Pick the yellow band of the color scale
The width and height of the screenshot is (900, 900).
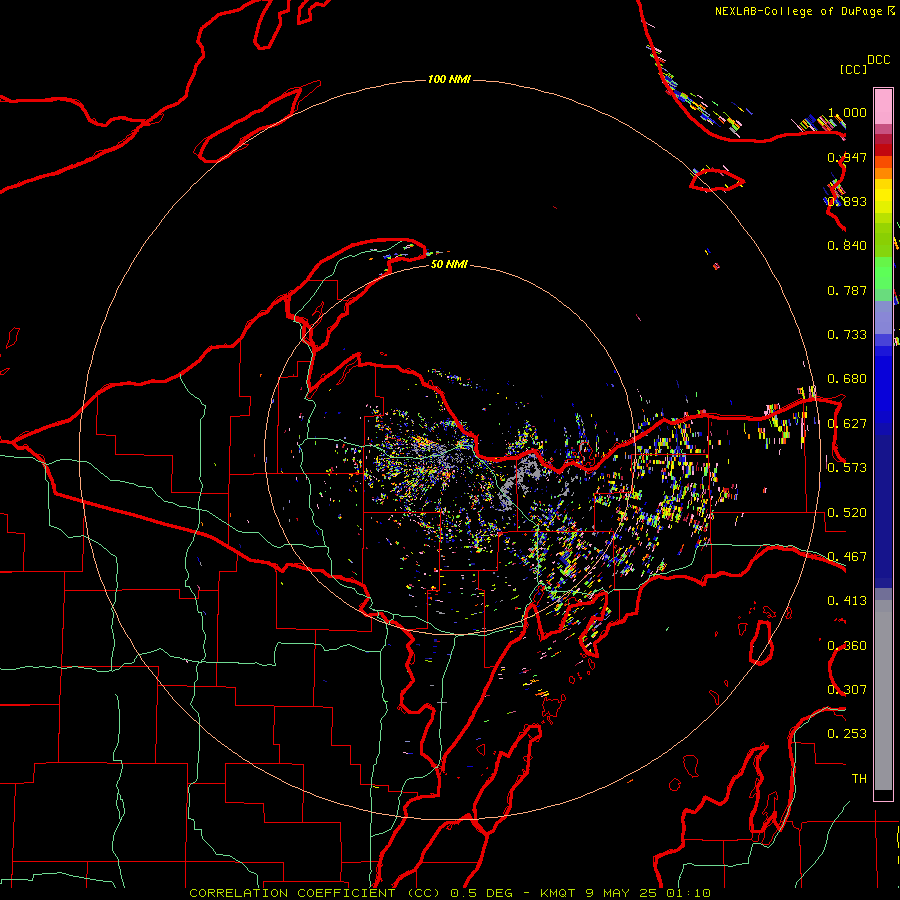883,198
